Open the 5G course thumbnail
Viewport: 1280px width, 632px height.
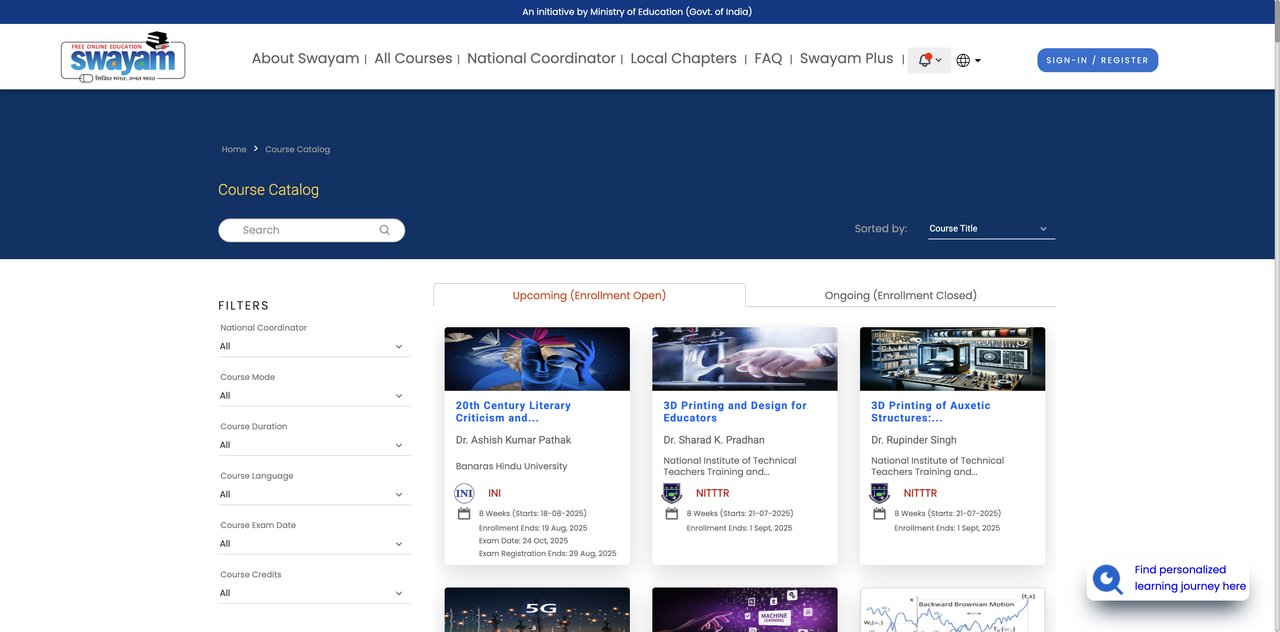tap(537, 610)
